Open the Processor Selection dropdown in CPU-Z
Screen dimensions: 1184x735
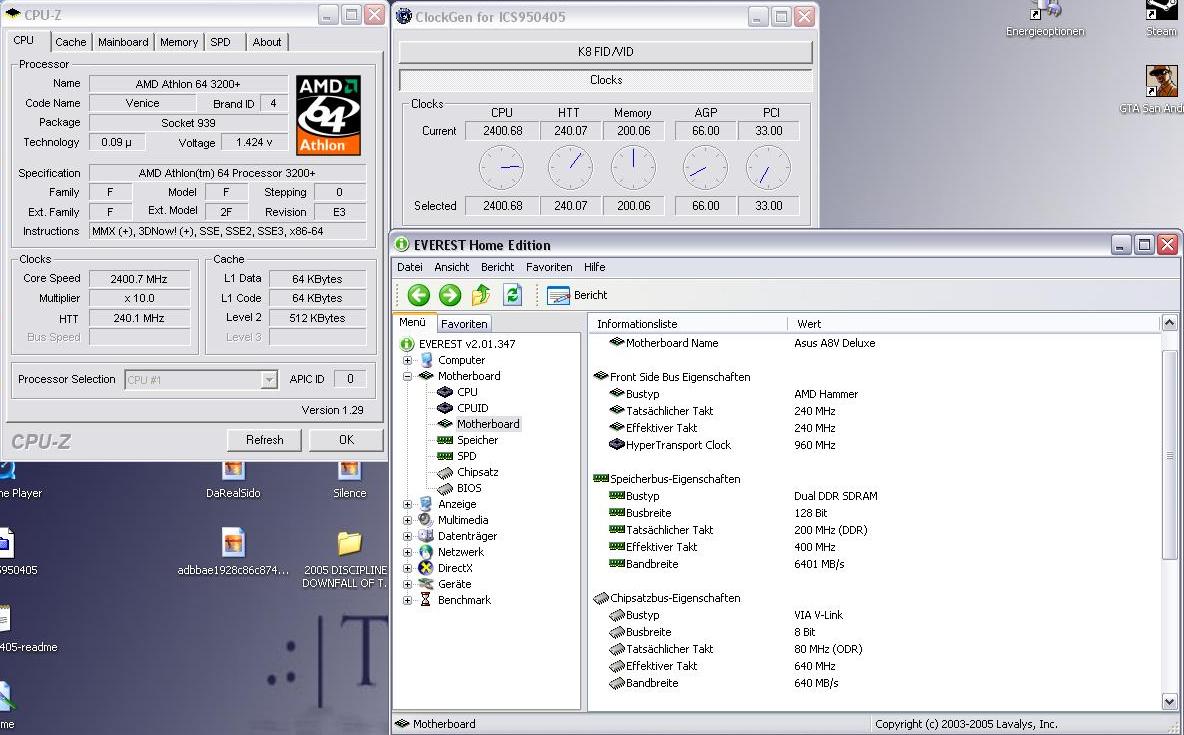pyautogui.click(x=269, y=380)
